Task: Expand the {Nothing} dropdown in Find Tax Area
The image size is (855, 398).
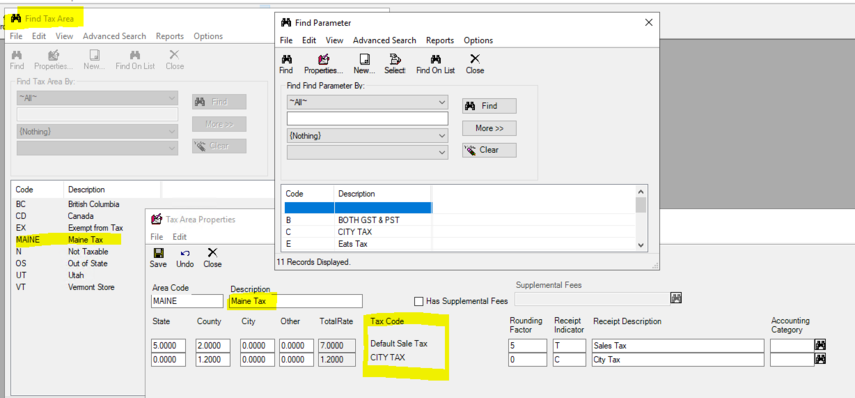Action: tap(172, 131)
